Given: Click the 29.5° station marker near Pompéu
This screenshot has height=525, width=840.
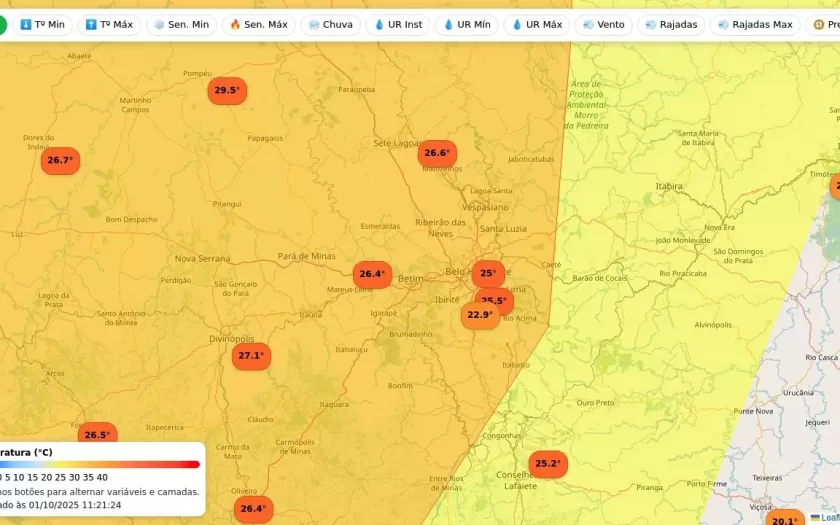Looking at the screenshot, I should 227,90.
